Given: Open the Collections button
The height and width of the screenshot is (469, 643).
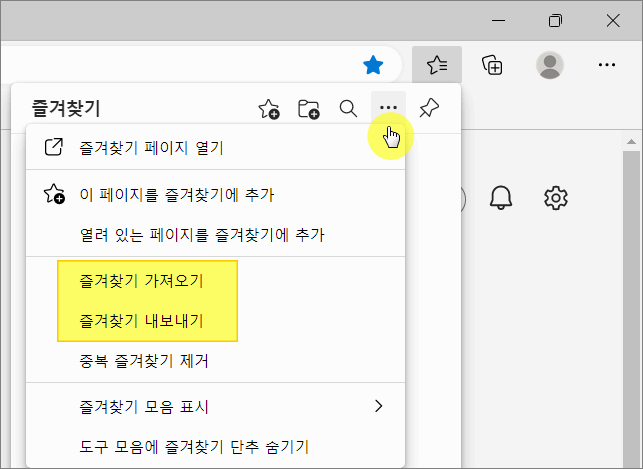Looking at the screenshot, I should (x=492, y=65).
